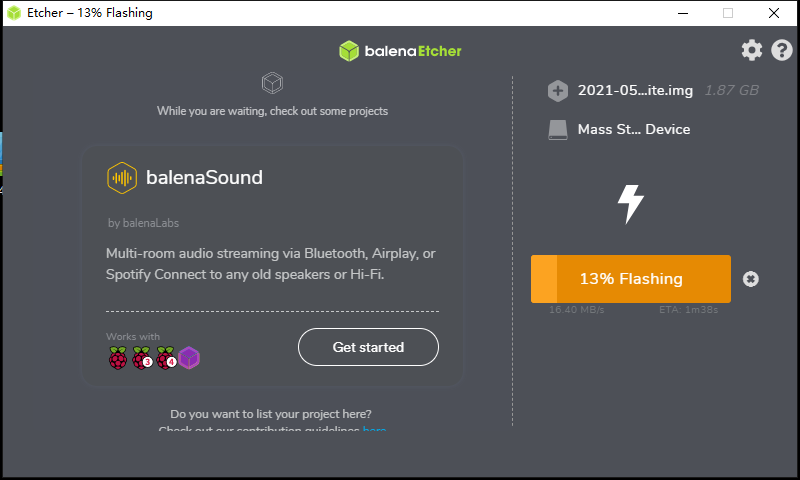800x480 pixels.
Task: Click the balenaEtcher cube logo
Action: pyautogui.click(x=349, y=51)
